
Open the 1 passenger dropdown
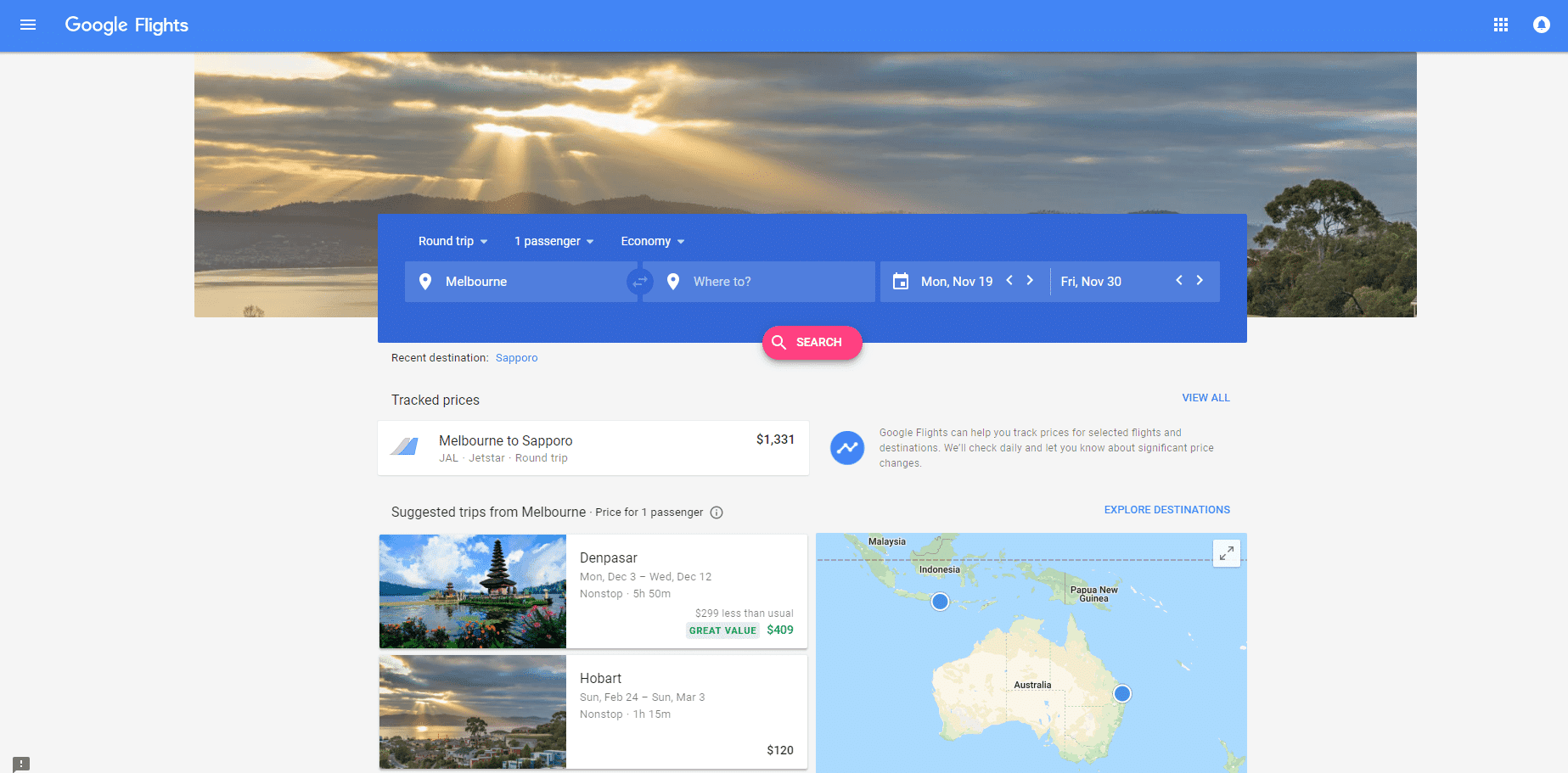[554, 241]
